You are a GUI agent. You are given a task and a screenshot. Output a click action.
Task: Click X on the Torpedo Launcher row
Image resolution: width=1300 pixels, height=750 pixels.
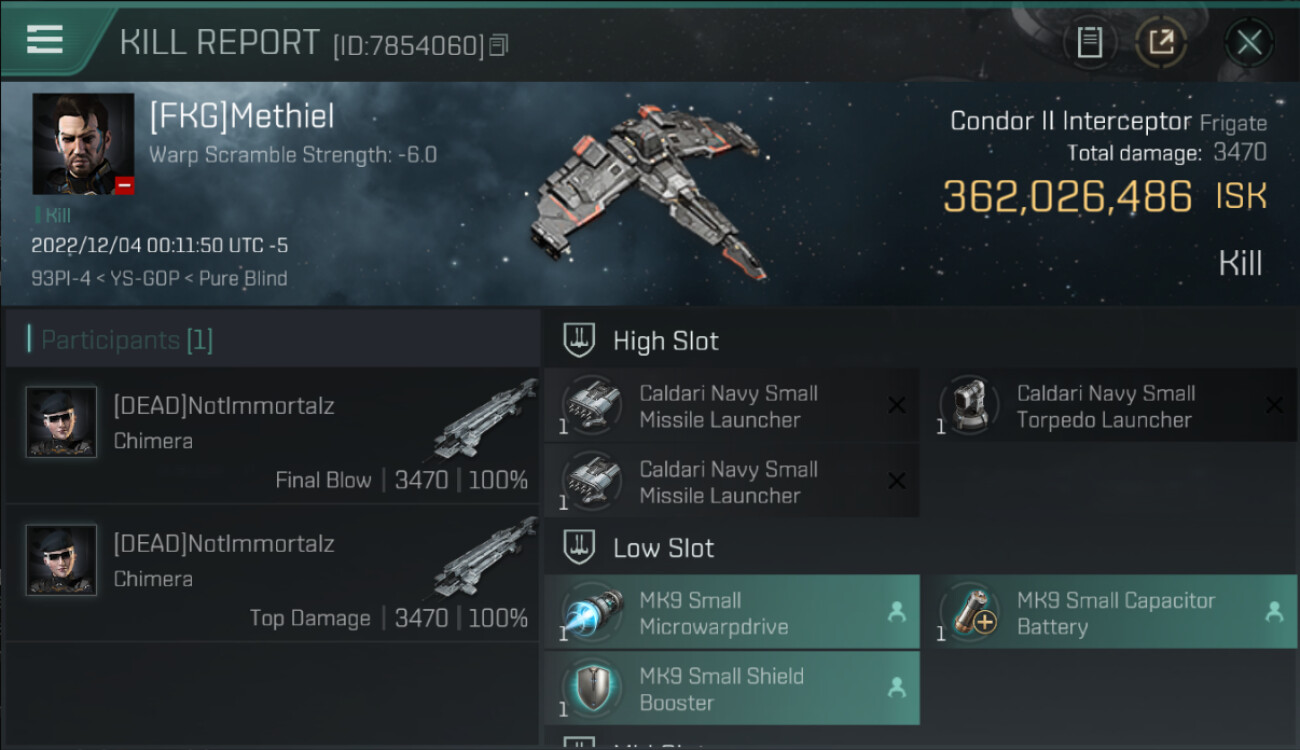[x=1274, y=405]
